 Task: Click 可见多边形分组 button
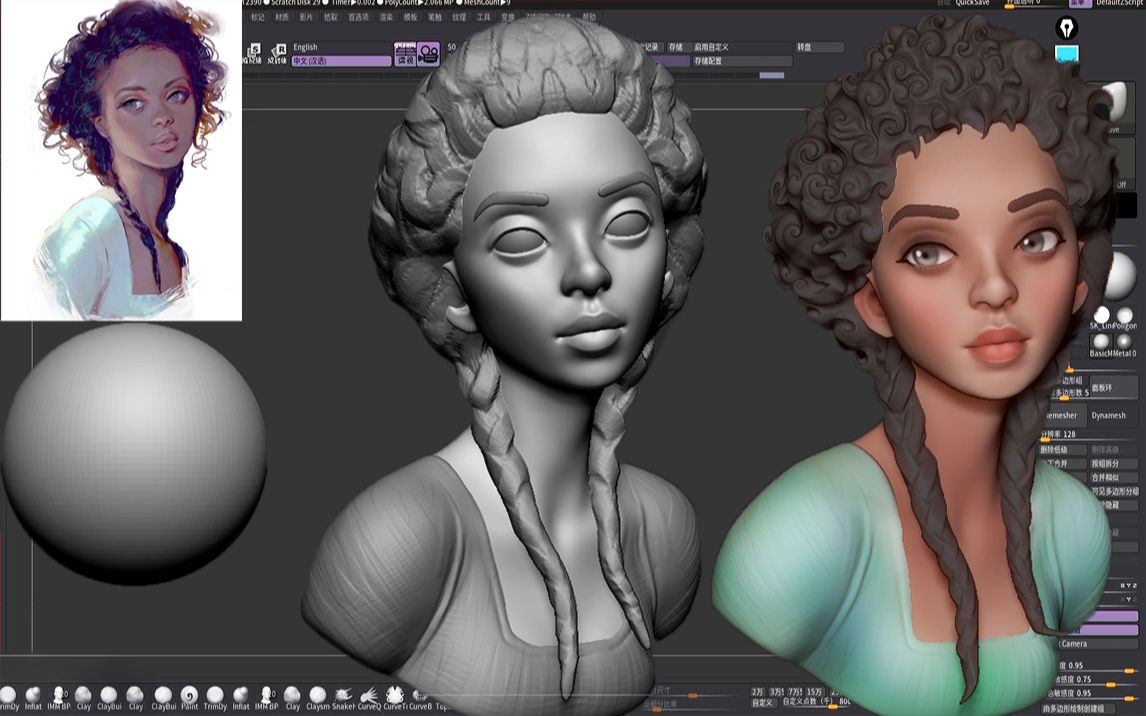pos(1114,492)
